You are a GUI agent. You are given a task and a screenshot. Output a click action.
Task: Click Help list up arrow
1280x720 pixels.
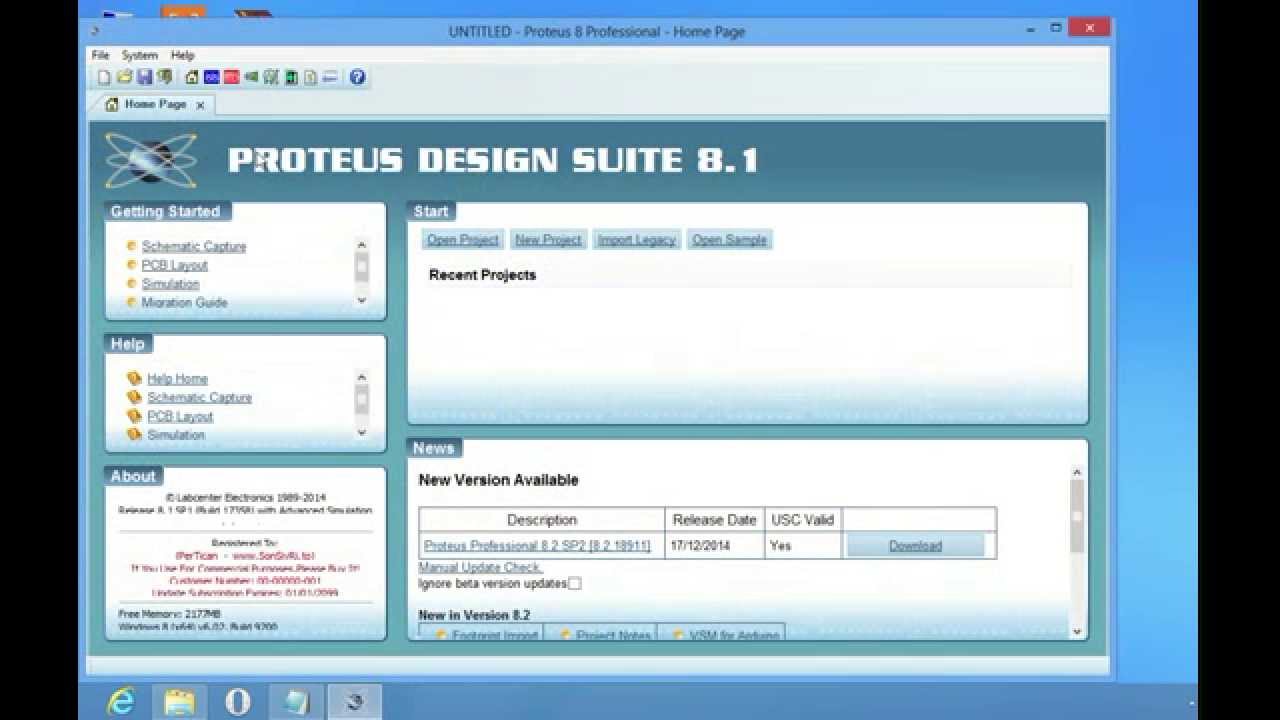362,376
